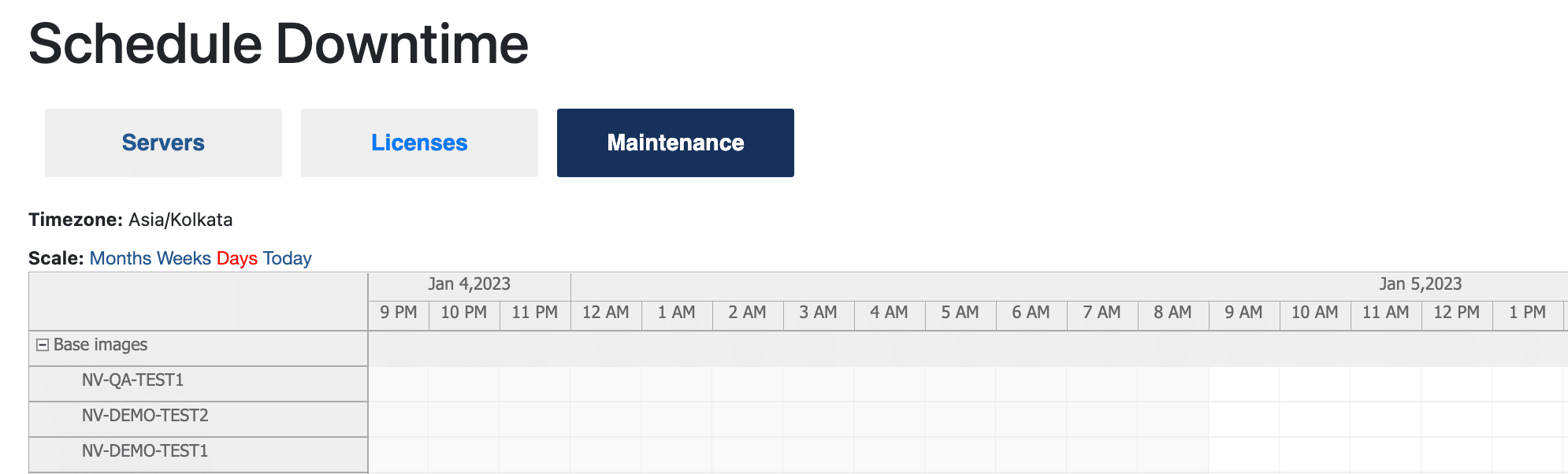
Task: Select the NV-QA-TEST1 row
Action: (x=132, y=380)
